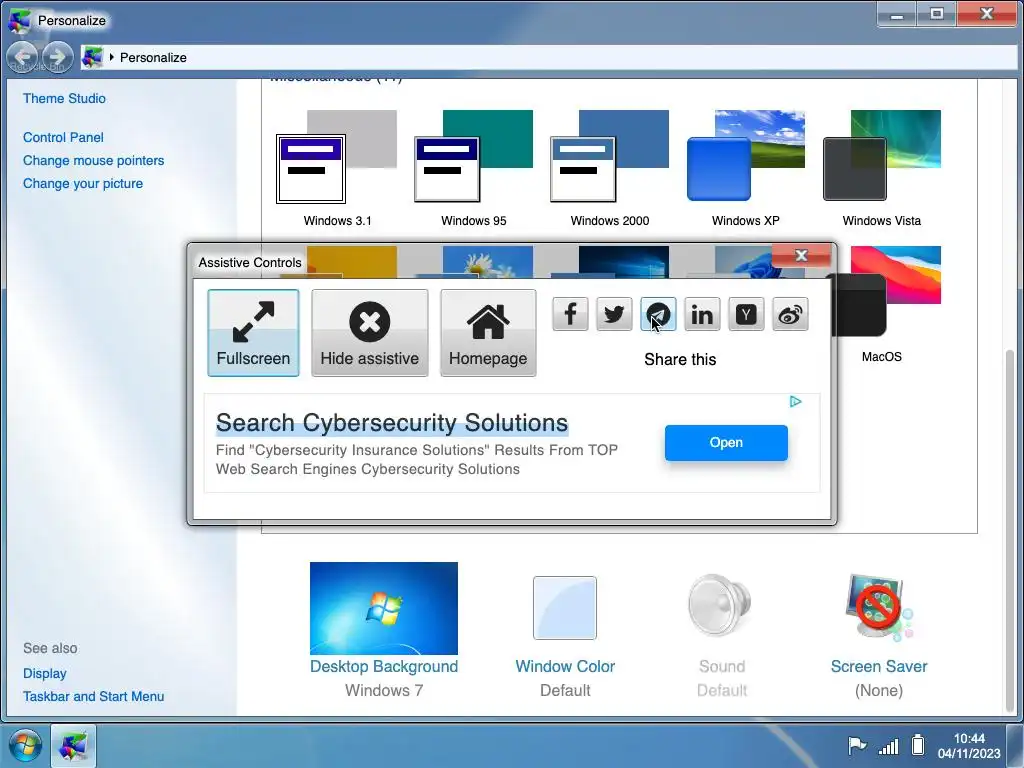Click the Personalize address bar icon

[93, 57]
